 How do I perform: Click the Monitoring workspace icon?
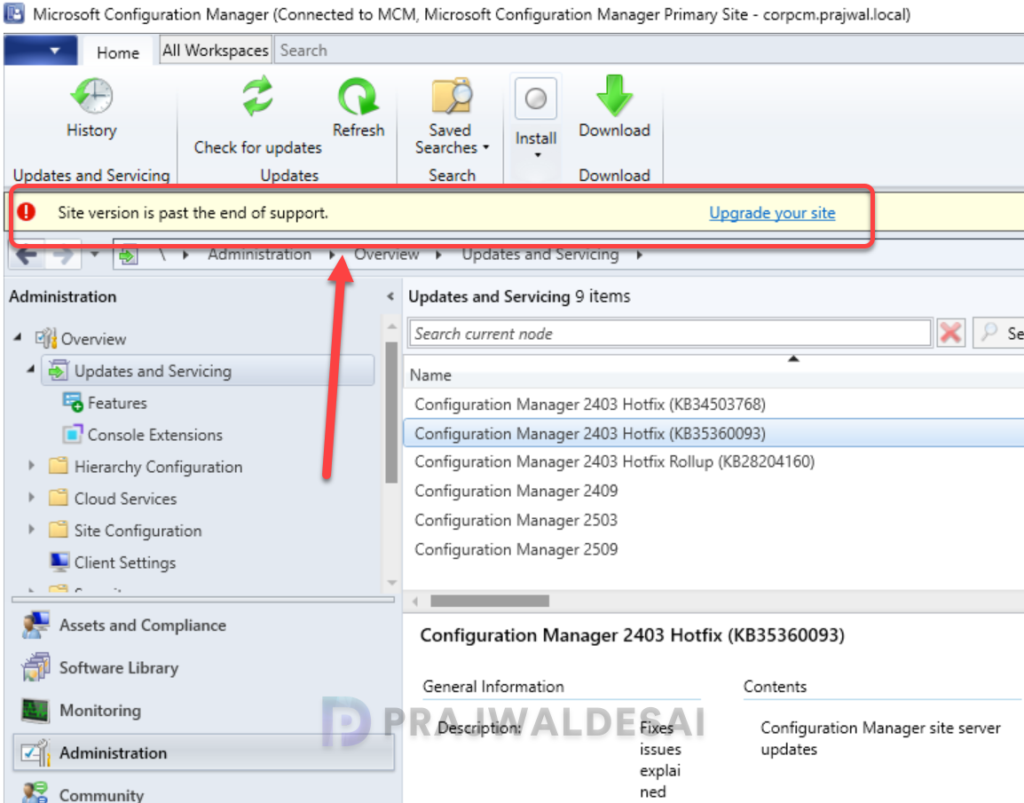pyautogui.click(x=35, y=710)
